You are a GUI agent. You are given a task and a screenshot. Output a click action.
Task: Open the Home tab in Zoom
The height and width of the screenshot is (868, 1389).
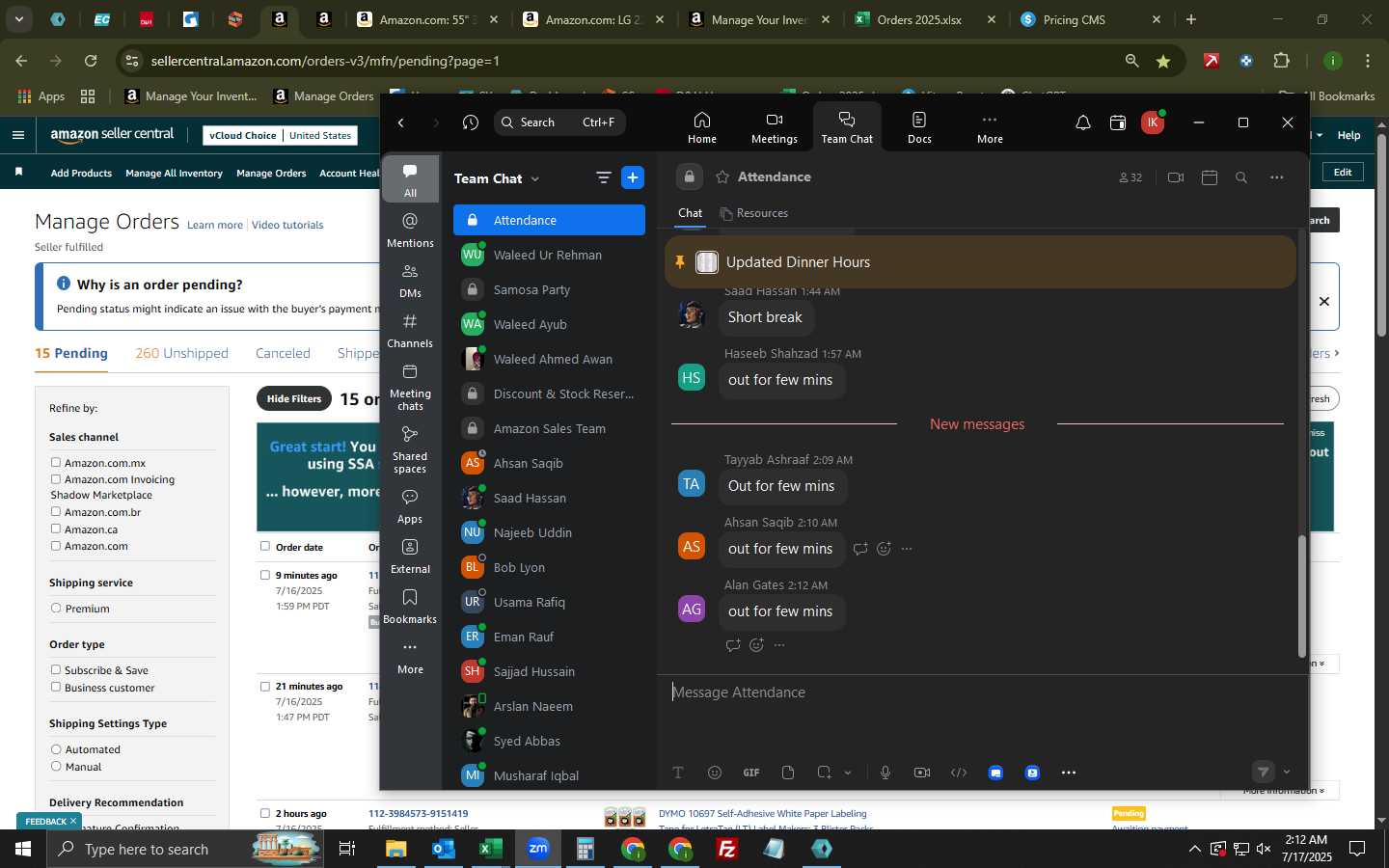click(x=701, y=126)
